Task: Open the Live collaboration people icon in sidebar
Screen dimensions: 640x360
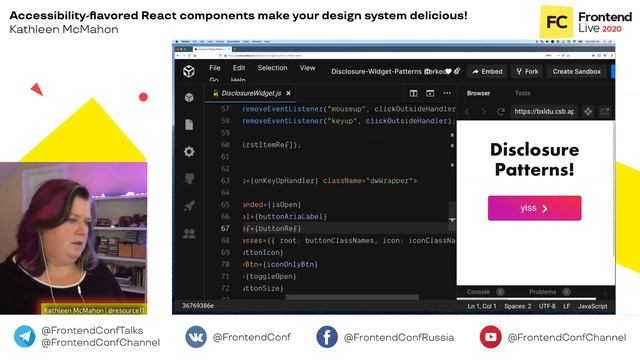Action: (189, 233)
